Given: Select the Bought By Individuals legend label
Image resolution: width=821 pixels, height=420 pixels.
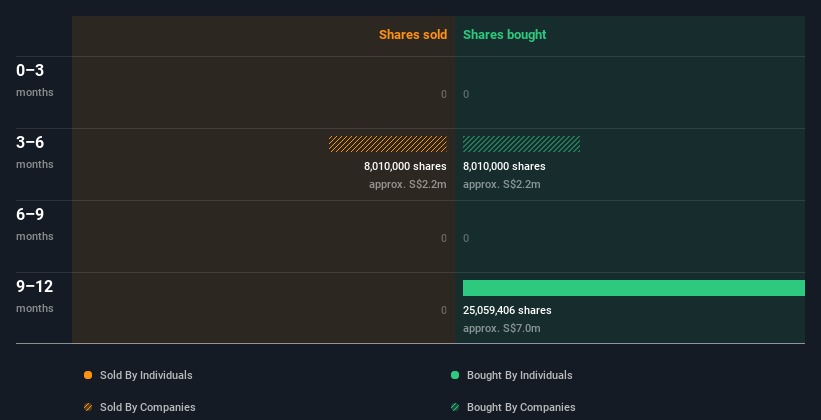Looking at the screenshot, I should tap(519, 375).
